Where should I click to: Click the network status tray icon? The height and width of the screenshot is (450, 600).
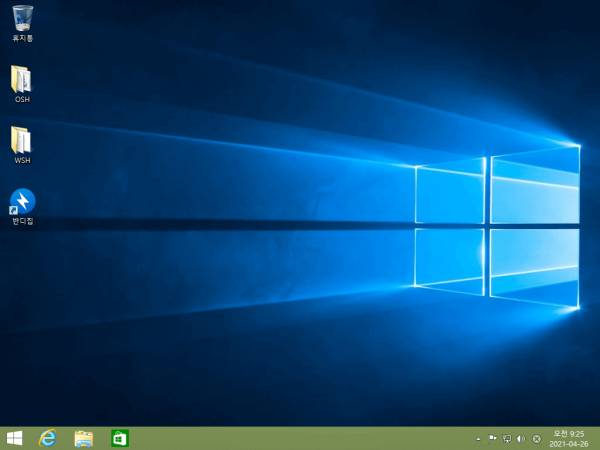(x=507, y=439)
